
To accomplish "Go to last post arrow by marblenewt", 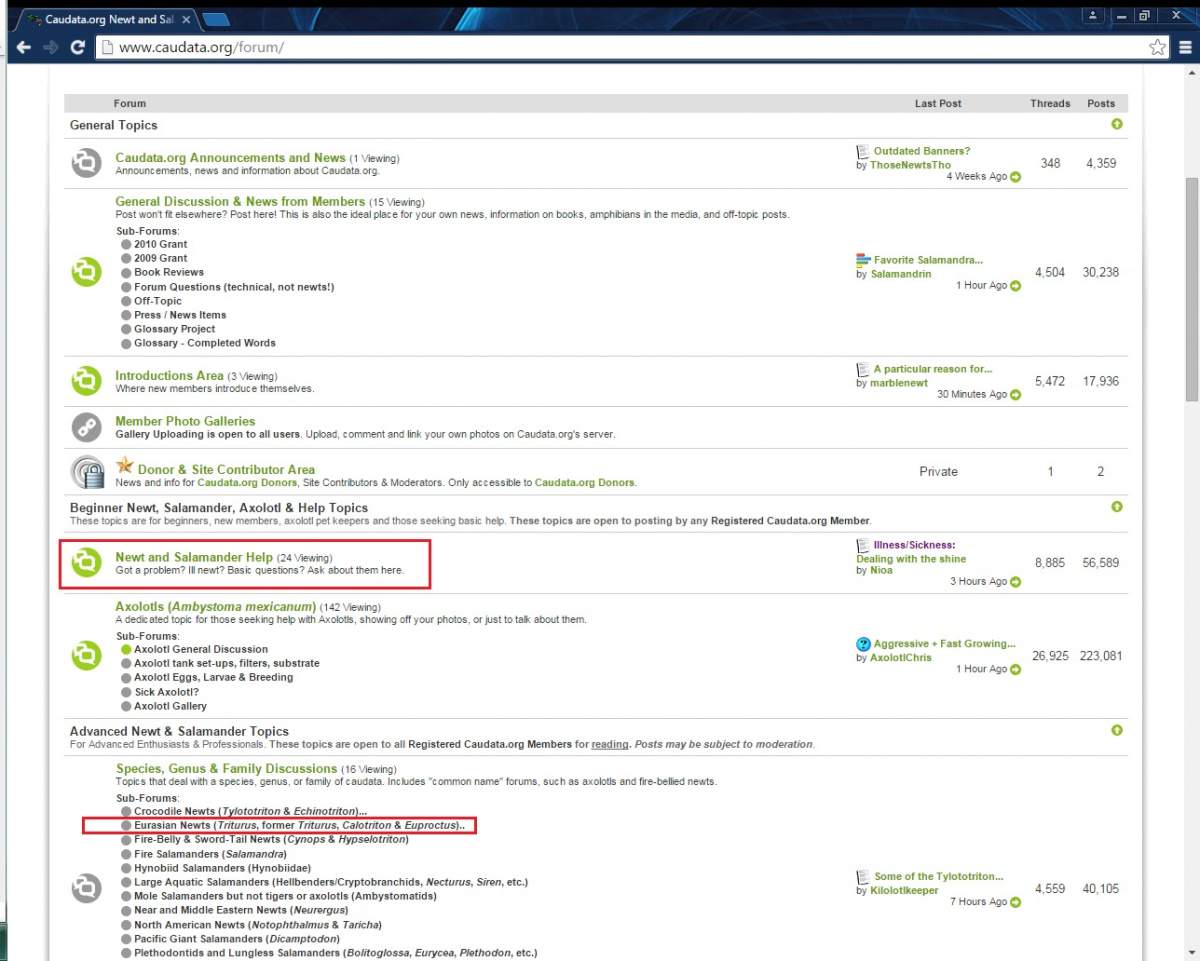I will (1016, 395).
